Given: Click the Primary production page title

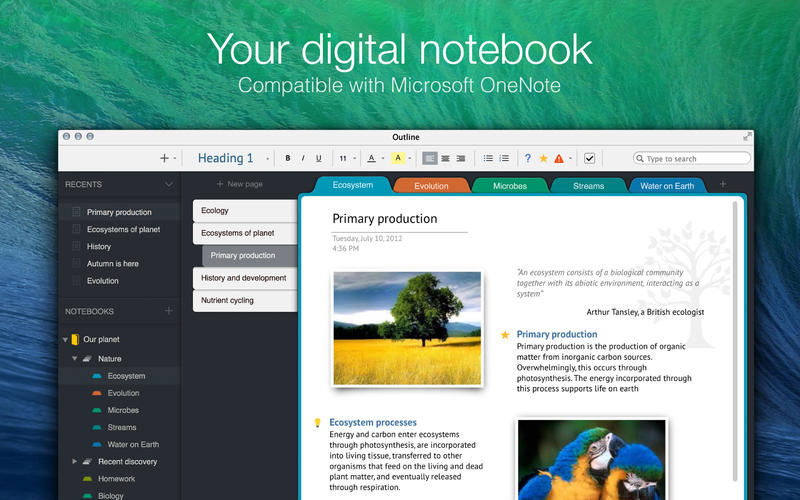Looking at the screenshot, I should [385, 219].
